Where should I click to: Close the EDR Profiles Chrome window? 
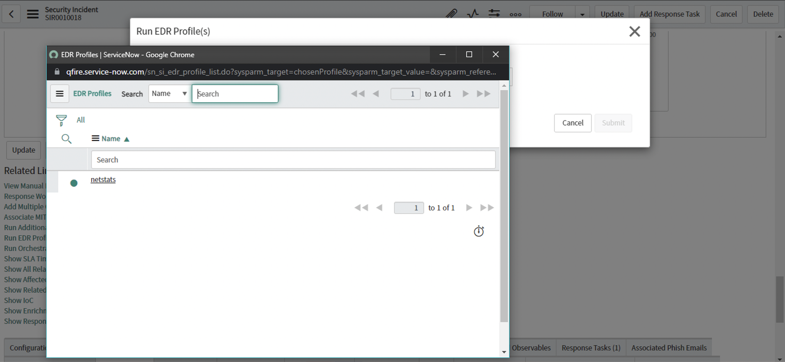pos(496,55)
